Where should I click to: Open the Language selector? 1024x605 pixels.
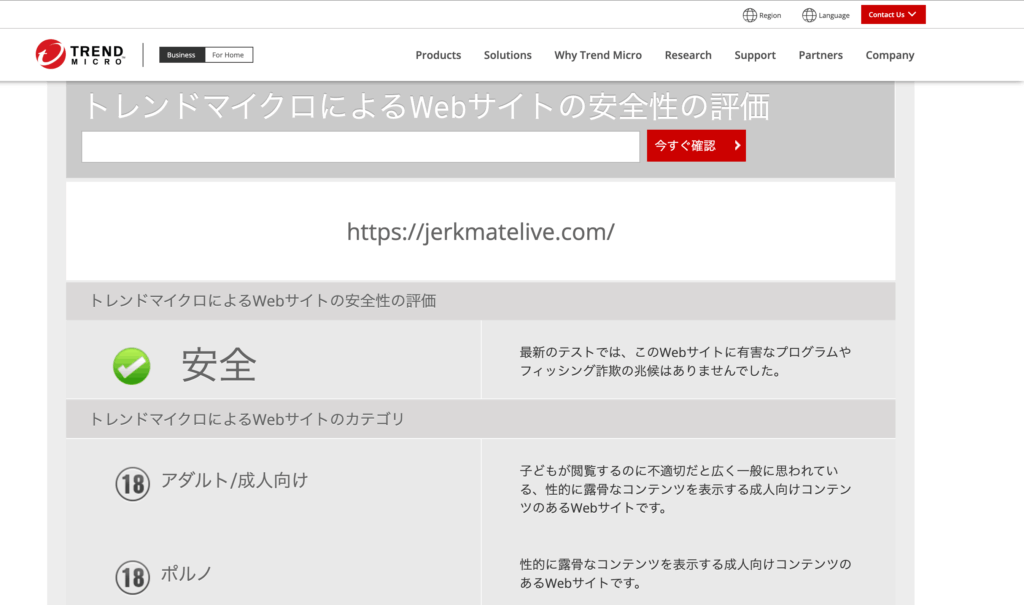coord(825,14)
